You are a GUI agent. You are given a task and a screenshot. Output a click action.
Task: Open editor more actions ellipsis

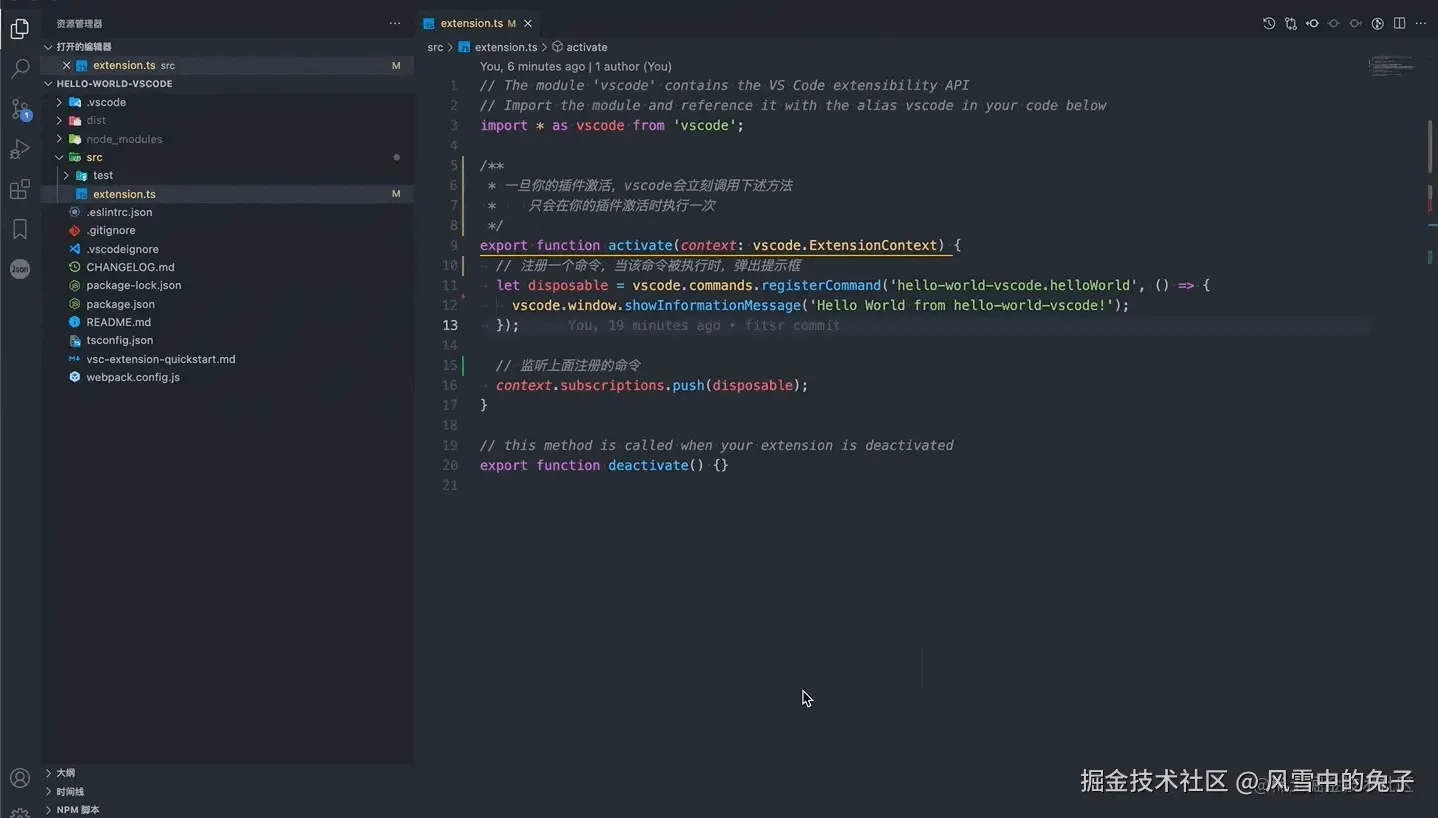1421,23
